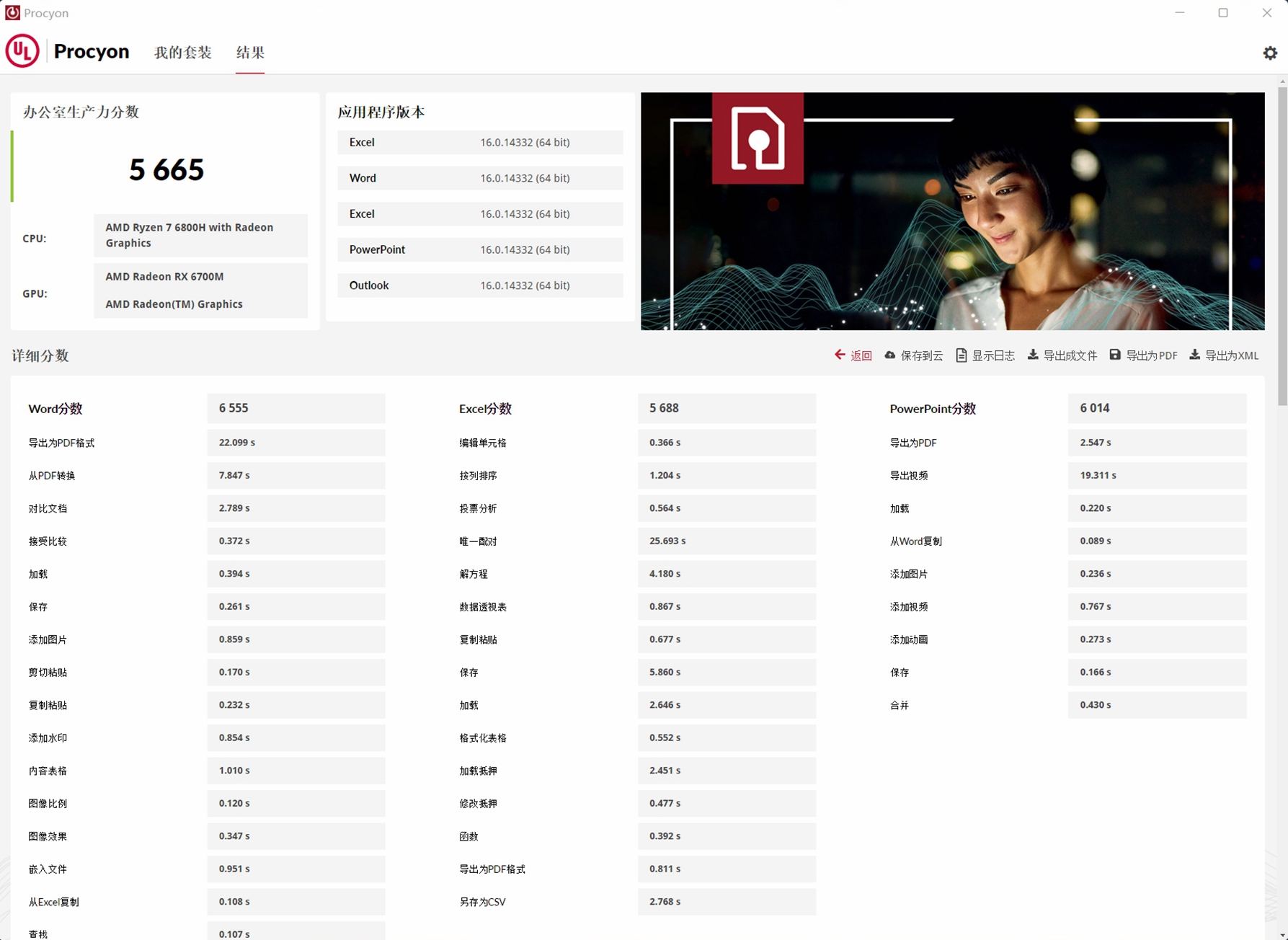Click the download icon for 导出成文件
This screenshot has height=940, width=1288.
tap(1032, 355)
